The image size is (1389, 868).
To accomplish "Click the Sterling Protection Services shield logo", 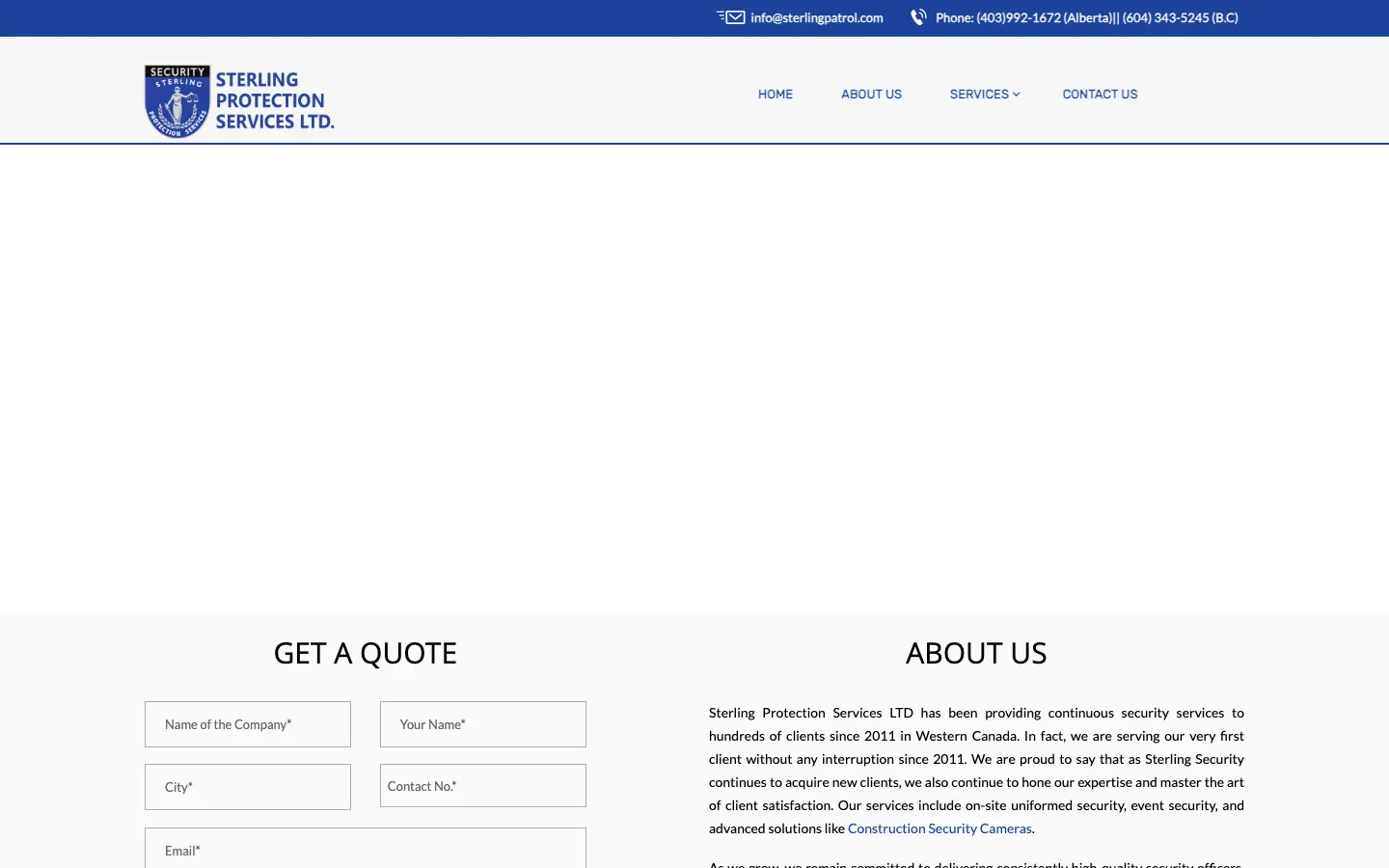I will click(177, 101).
